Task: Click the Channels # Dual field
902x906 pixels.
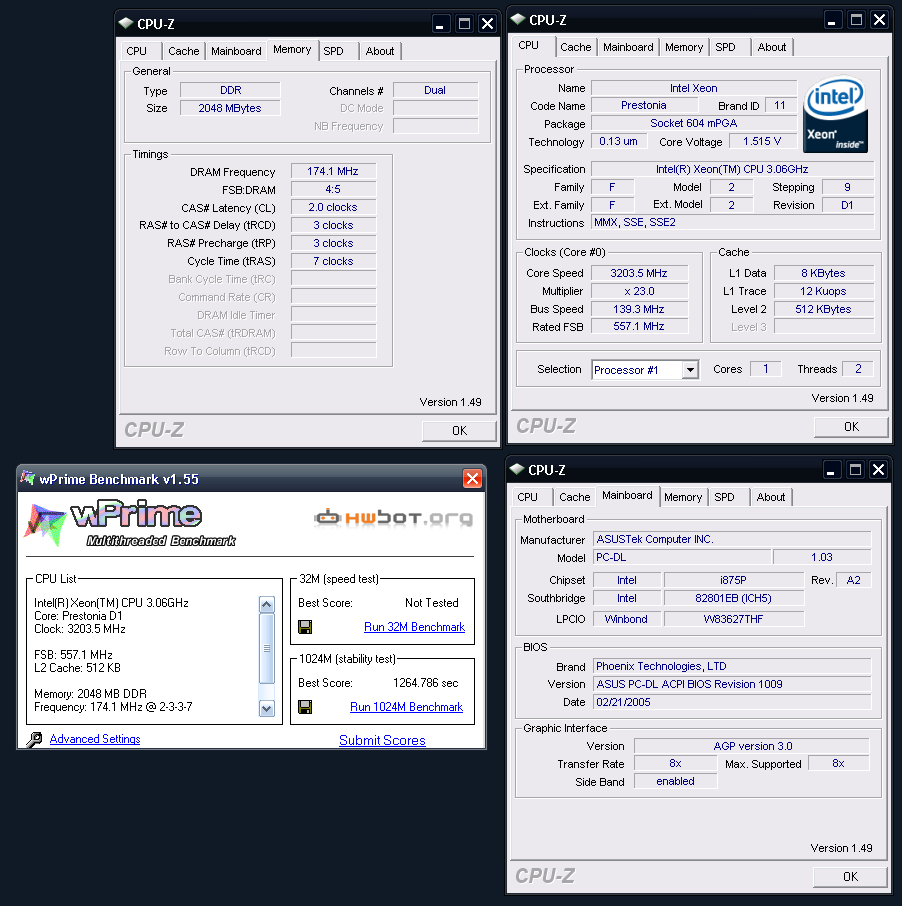Action: [x=436, y=90]
